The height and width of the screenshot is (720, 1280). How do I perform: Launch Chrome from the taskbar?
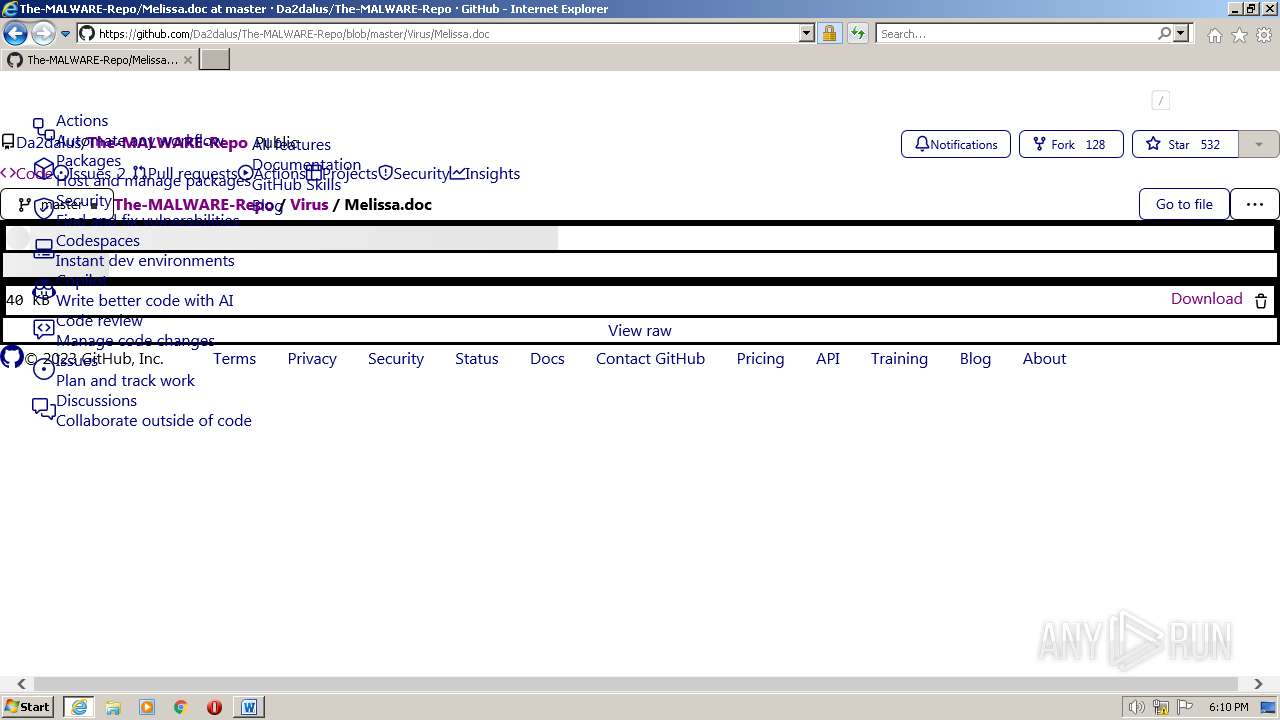pos(180,707)
